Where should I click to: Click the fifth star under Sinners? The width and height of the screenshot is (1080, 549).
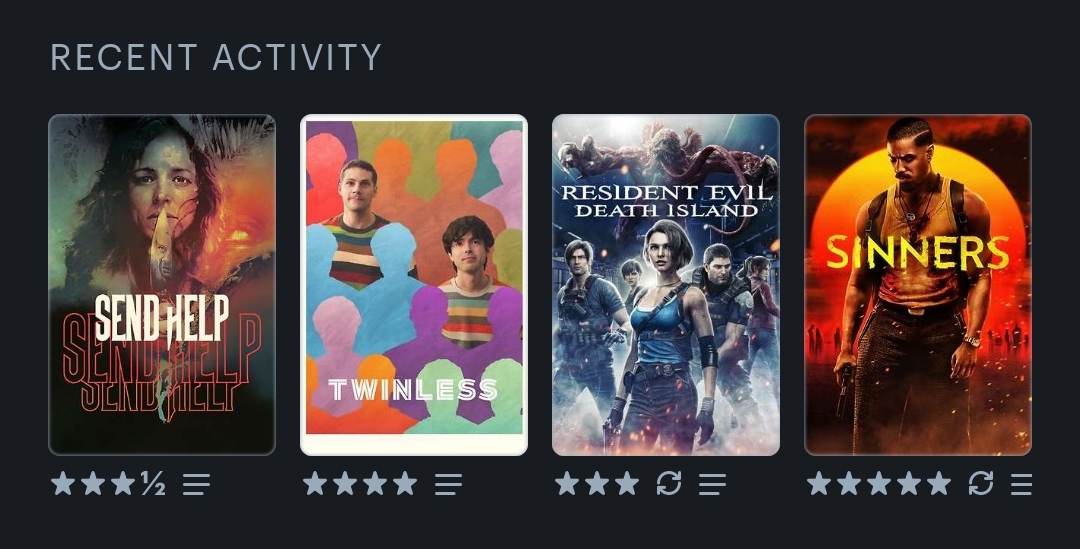[x=939, y=484]
